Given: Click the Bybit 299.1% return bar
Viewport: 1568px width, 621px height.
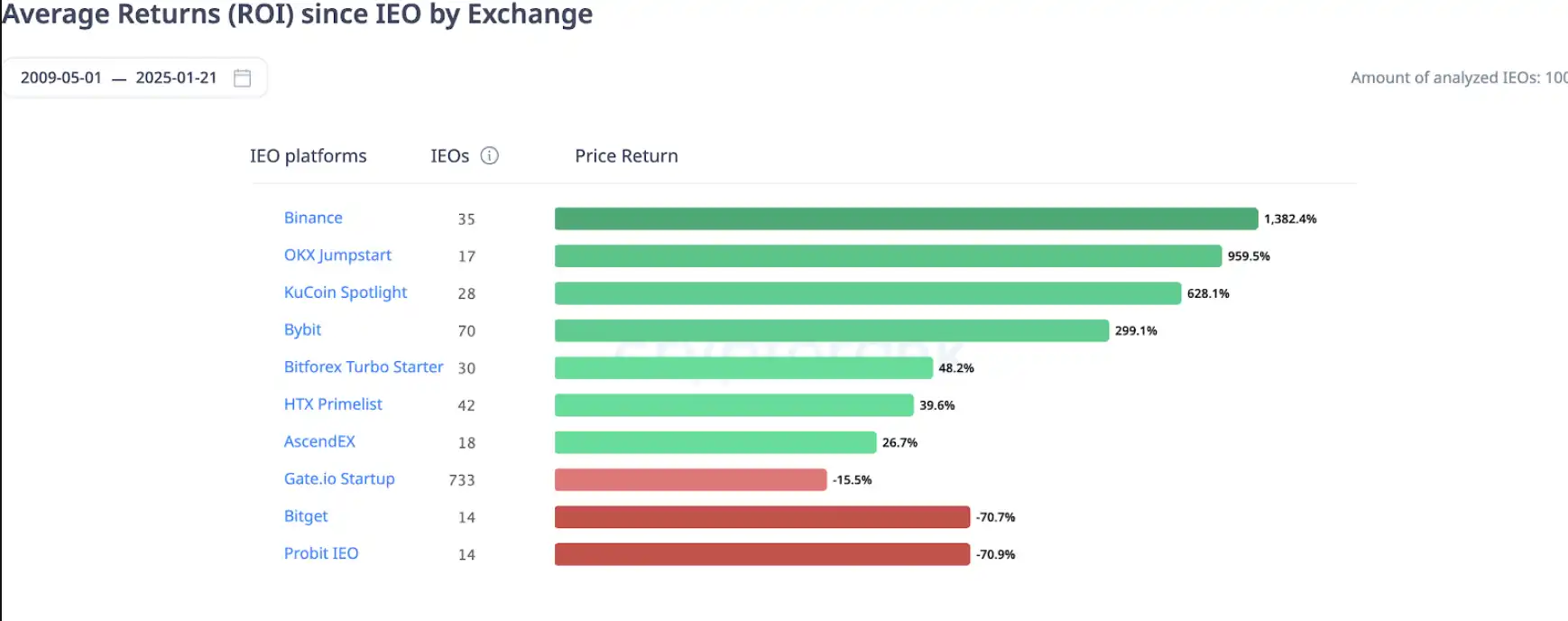Looking at the screenshot, I should tap(831, 330).
